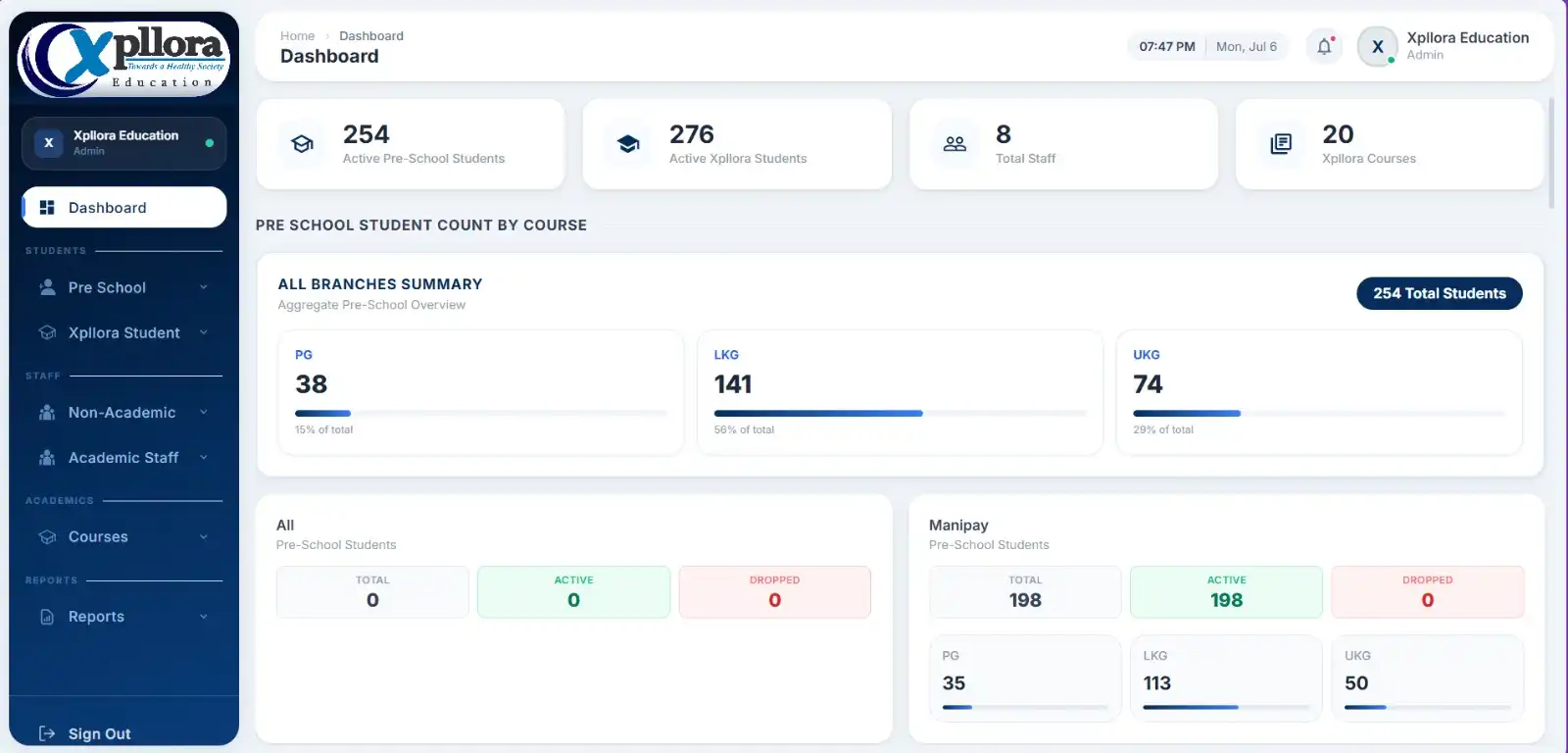The height and width of the screenshot is (753, 1568).
Task: Open the Courses menu item
Action: (124, 537)
